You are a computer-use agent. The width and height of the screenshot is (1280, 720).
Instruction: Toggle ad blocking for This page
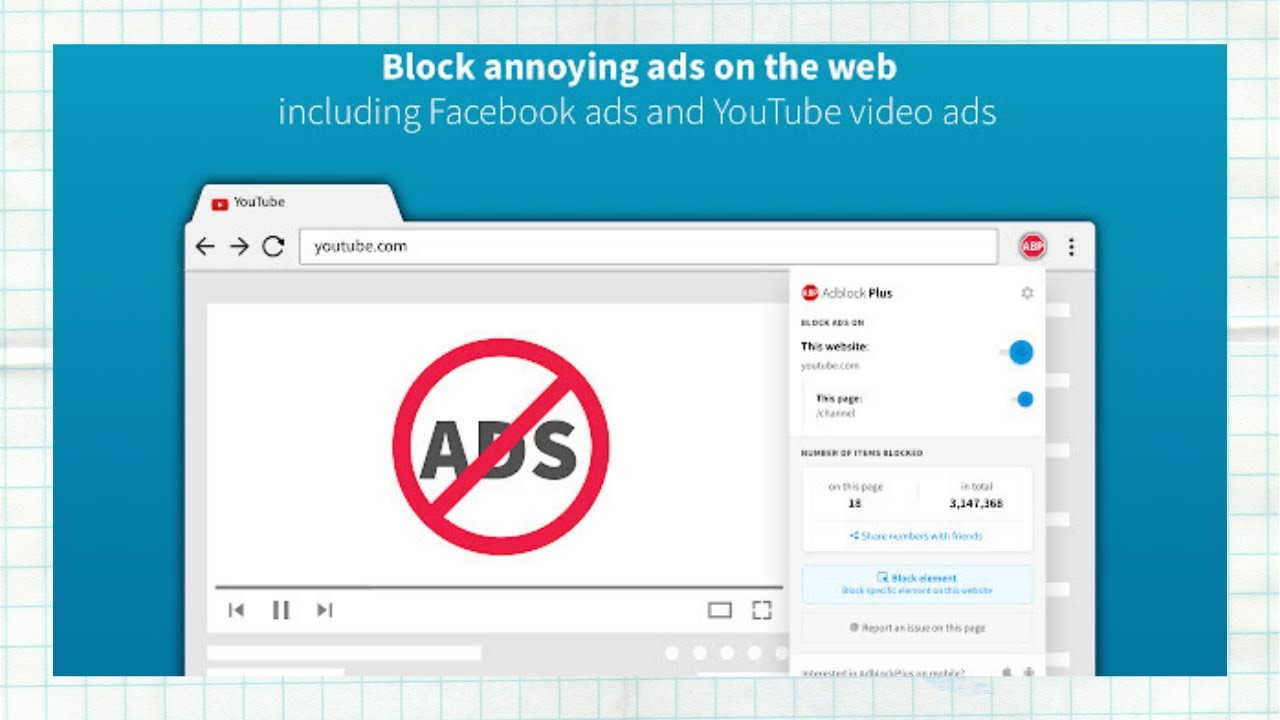[x=1021, y=399]
